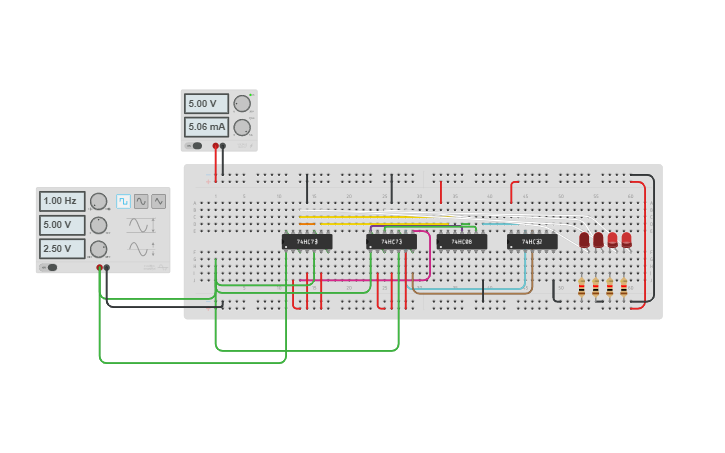This screenshot has width=725, height=453.
Task: Adjust the power supply voltage knob
Action: point(242,104)
